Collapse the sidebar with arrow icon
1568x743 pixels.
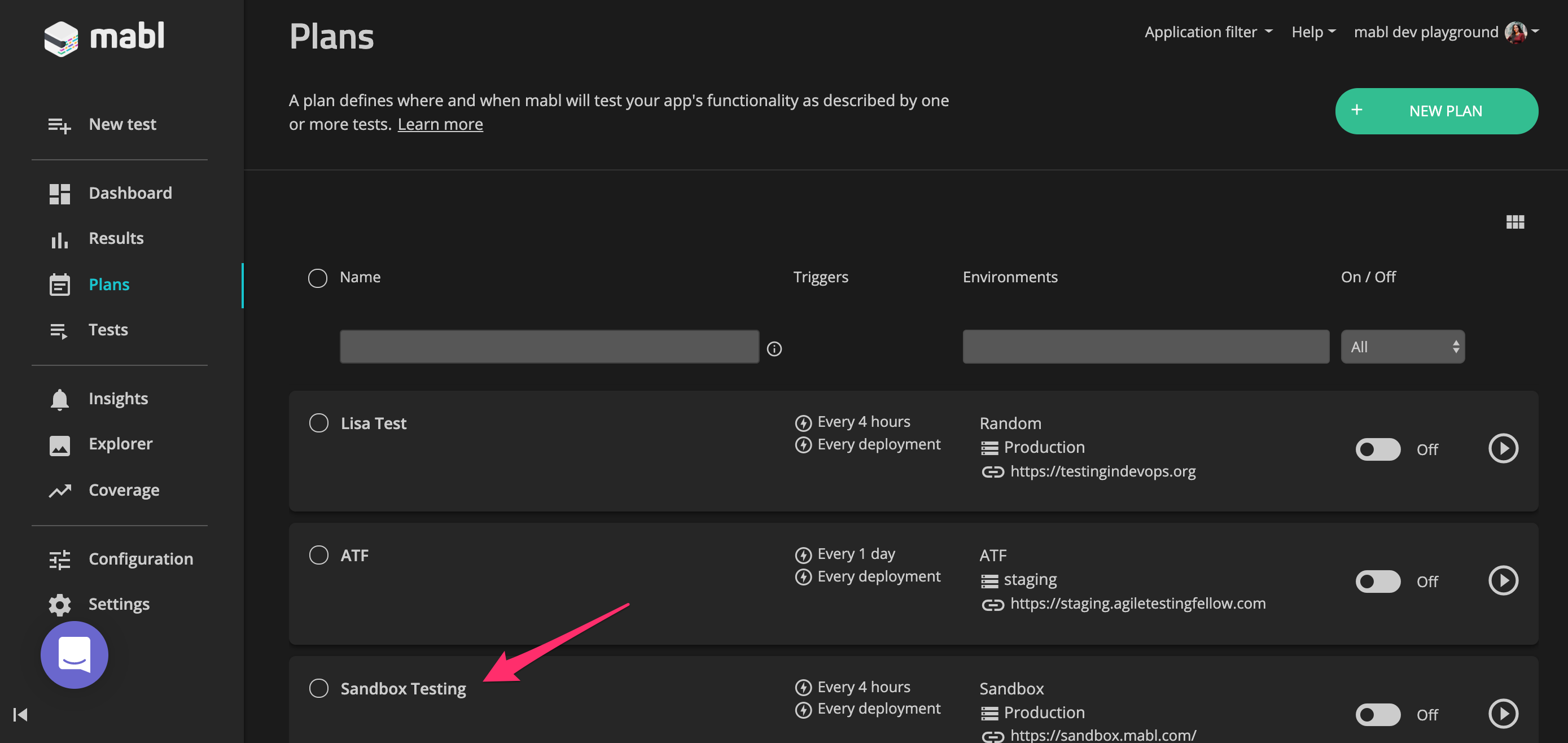(20, 714)
